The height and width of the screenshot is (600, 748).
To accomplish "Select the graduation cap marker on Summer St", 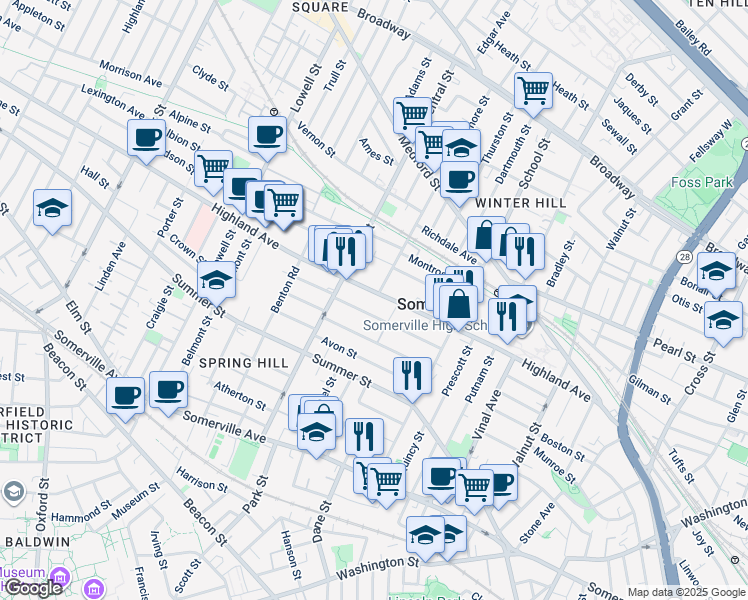I will click(x=216, y=279).
